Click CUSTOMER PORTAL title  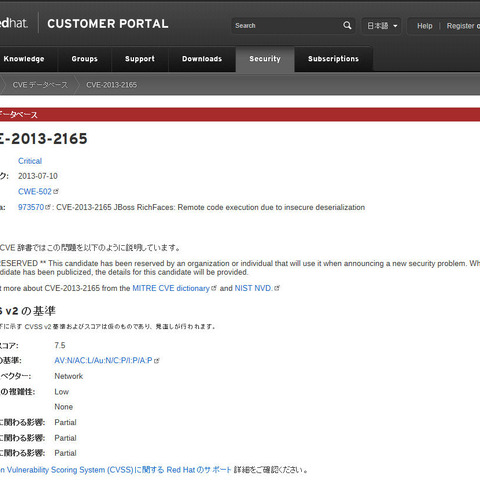tap(108, 24)
